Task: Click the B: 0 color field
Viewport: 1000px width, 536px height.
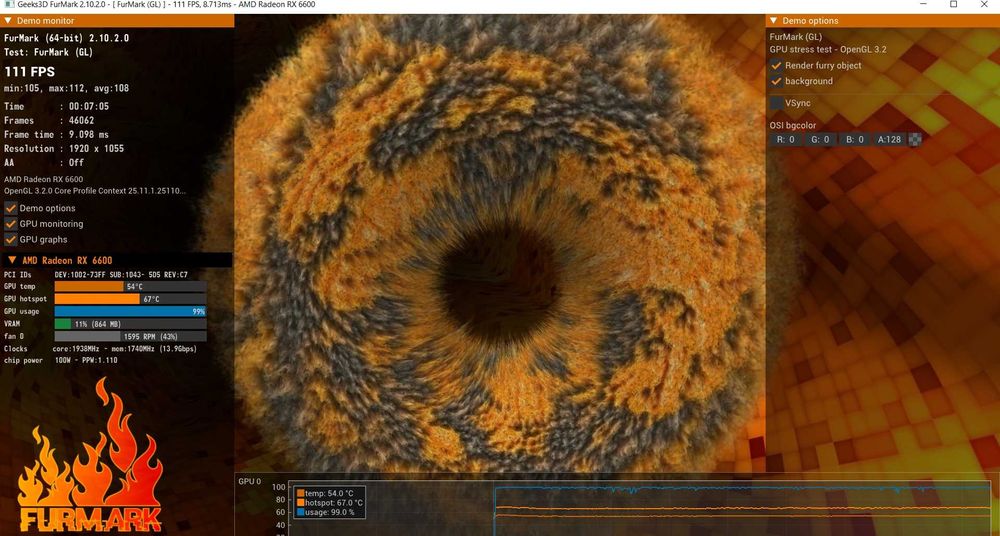Action: tap(855, 139)
